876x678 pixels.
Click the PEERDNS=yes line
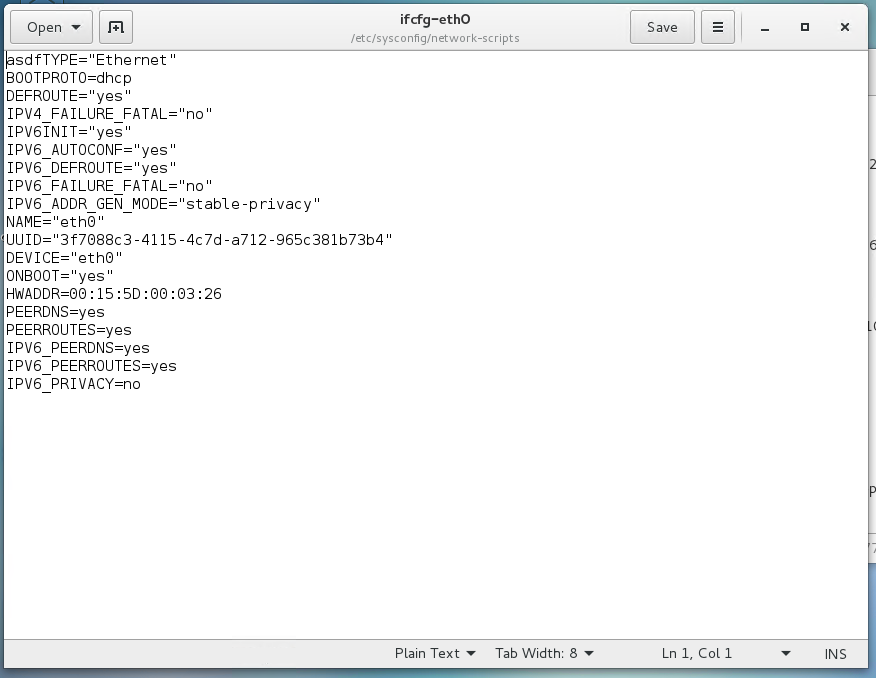tap(55, 312)
